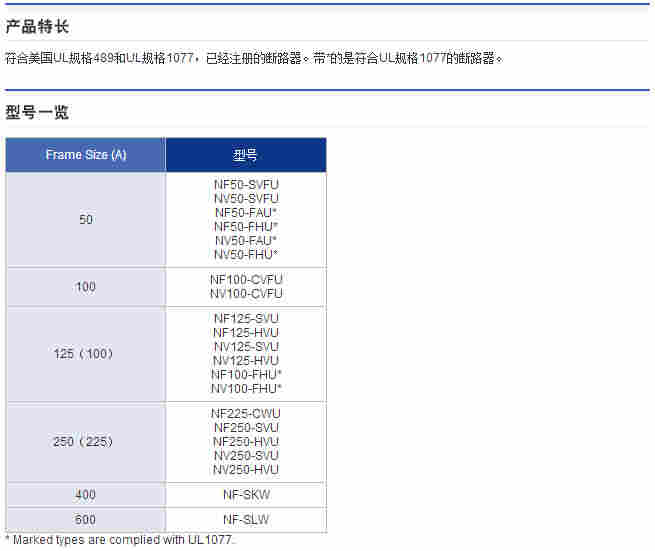Click the NV50-FHU* model entry
Viewport: 655px width, 551px height.
[246, 255]
